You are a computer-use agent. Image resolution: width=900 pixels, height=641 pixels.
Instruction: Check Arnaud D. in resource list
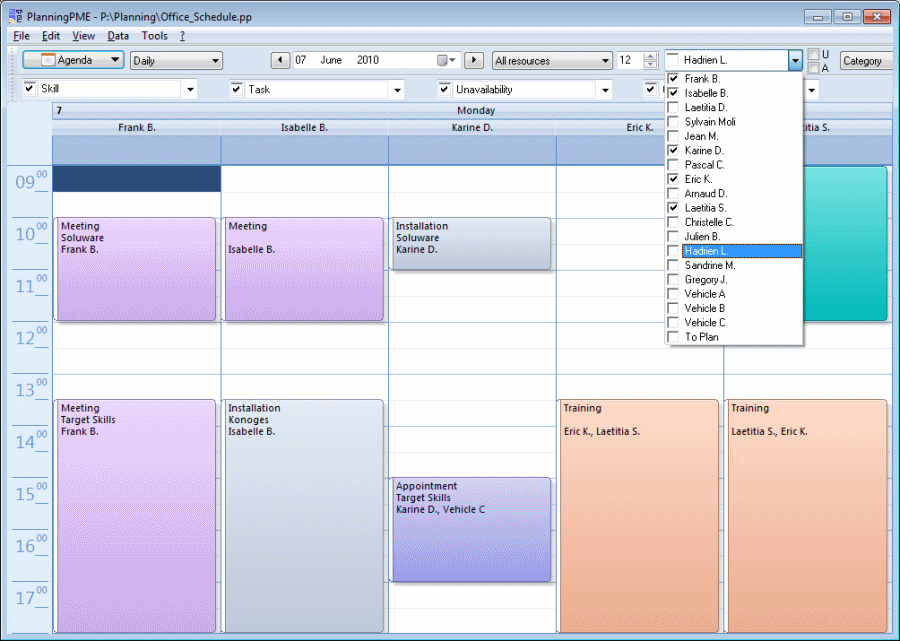(673, 193)
